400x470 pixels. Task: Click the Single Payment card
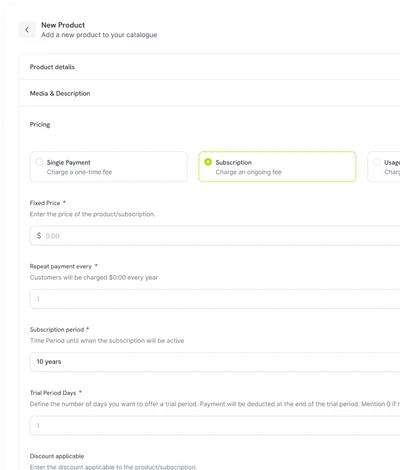[109, 167]
